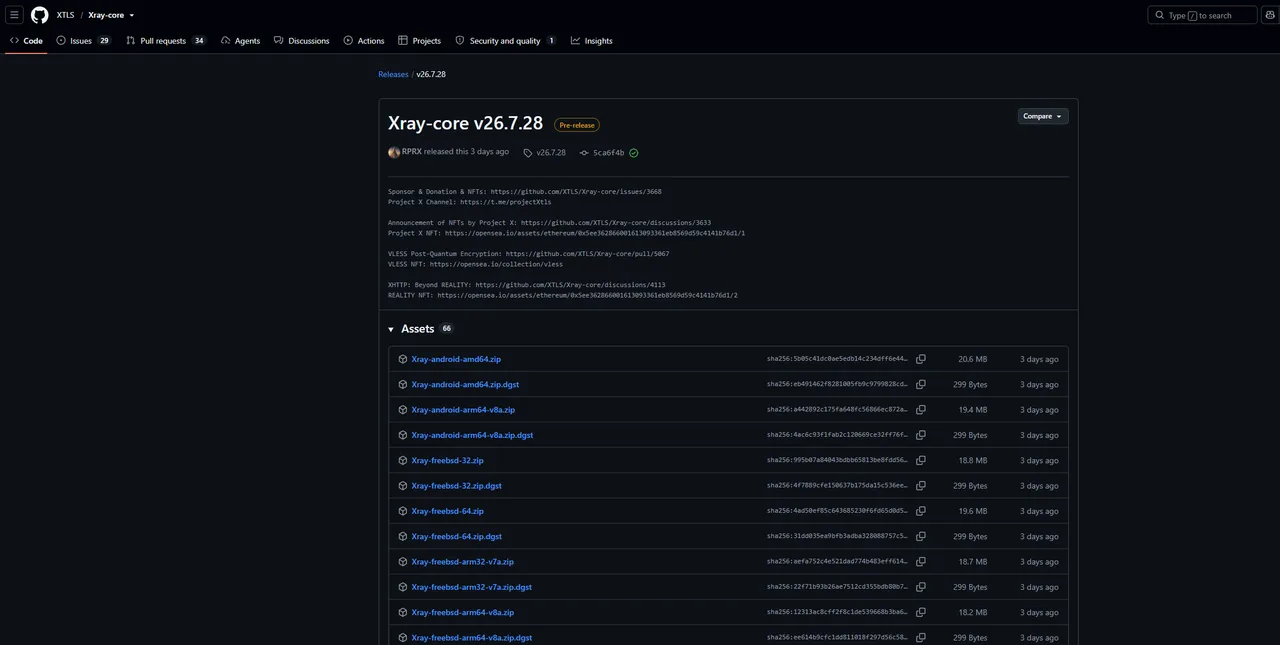
Task: Click the Assets count badge 66
Action: (x=446, y=329)
